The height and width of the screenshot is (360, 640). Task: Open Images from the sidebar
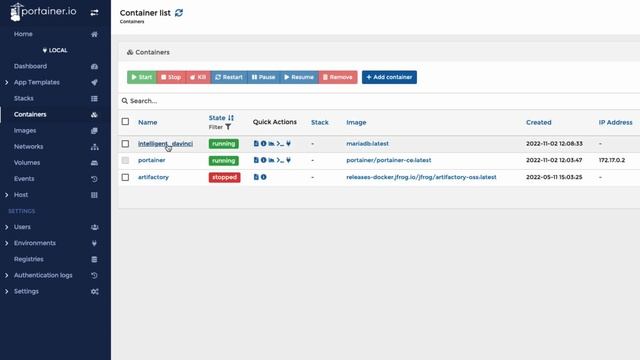coord(25,131)
